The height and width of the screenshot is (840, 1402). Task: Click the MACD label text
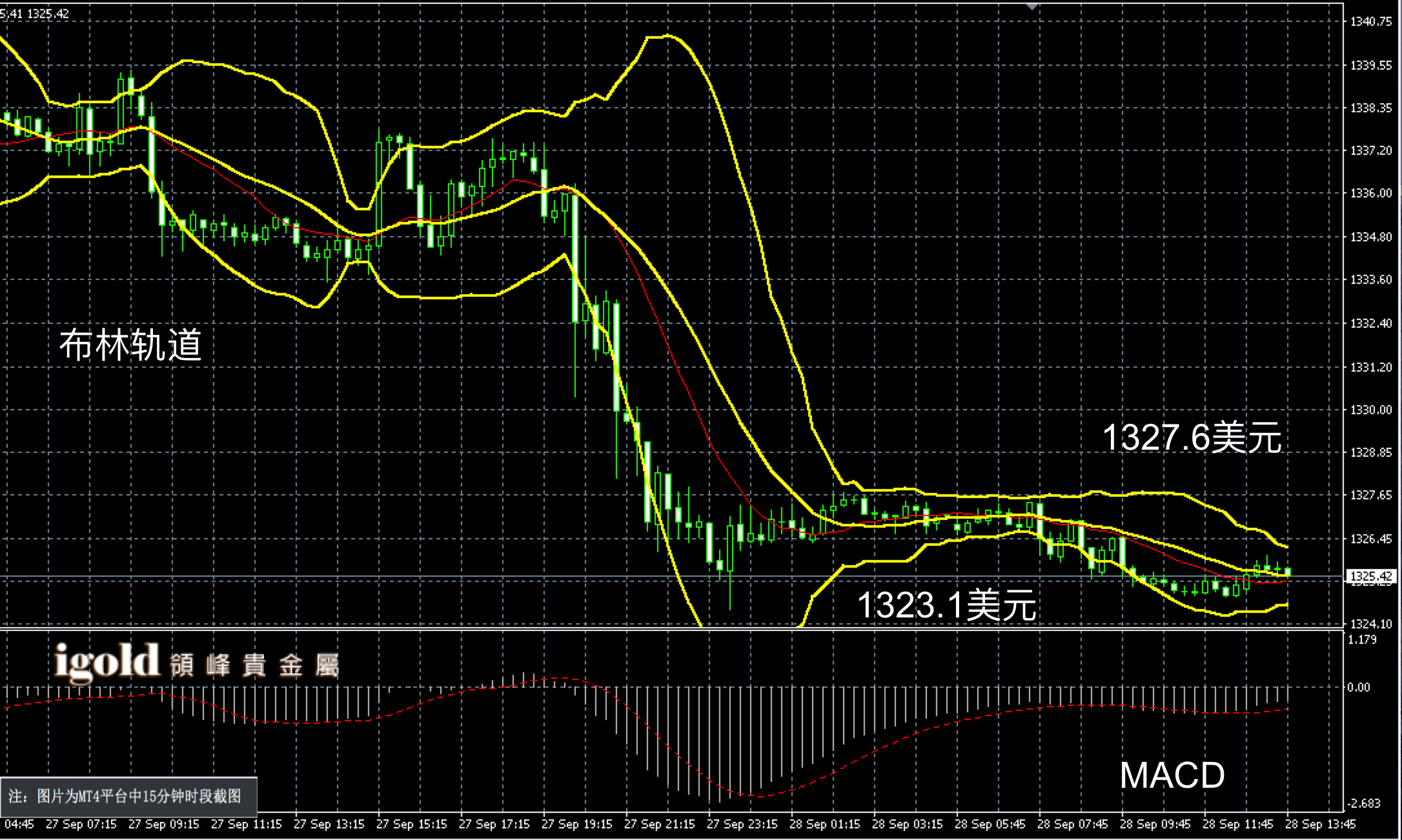(x=1172, y=775)
